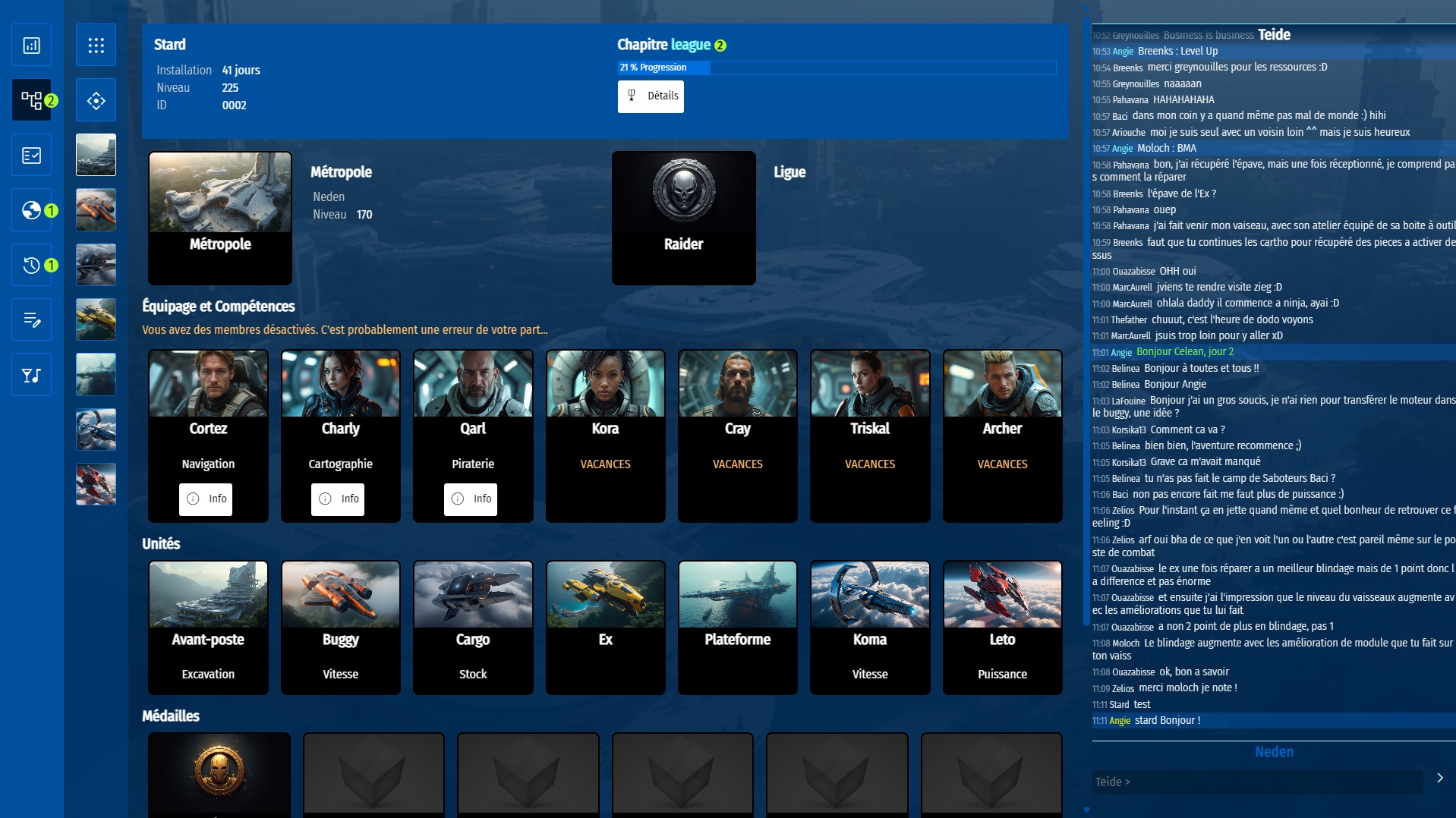Click the Détails trophy button
This screenshot has width=1456, height=818.
tap(651, 96)
